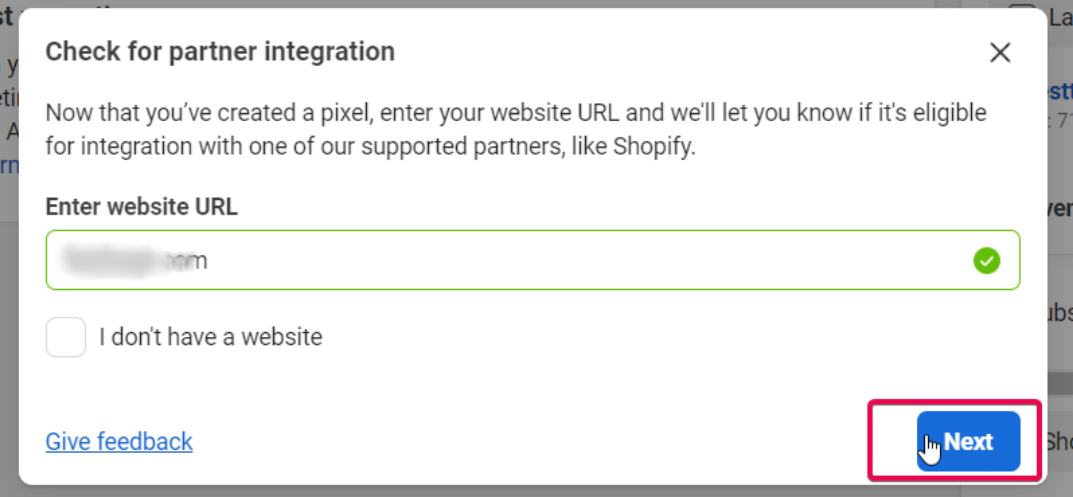Click the bold partial "ver" text at right
1073x497 pixels.
[x=1060, y=208]
